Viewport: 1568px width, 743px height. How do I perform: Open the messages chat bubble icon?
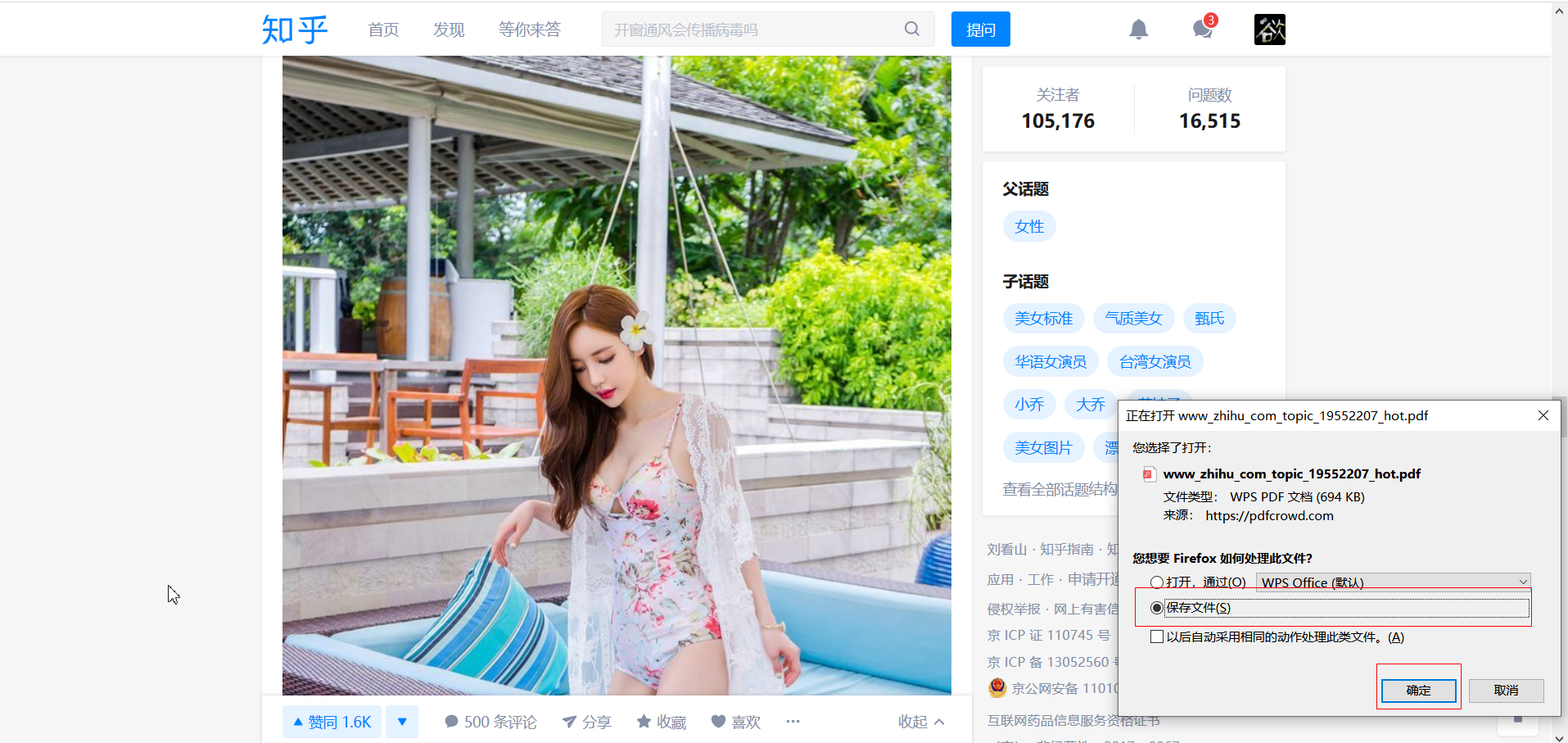tap(1202, 29)
